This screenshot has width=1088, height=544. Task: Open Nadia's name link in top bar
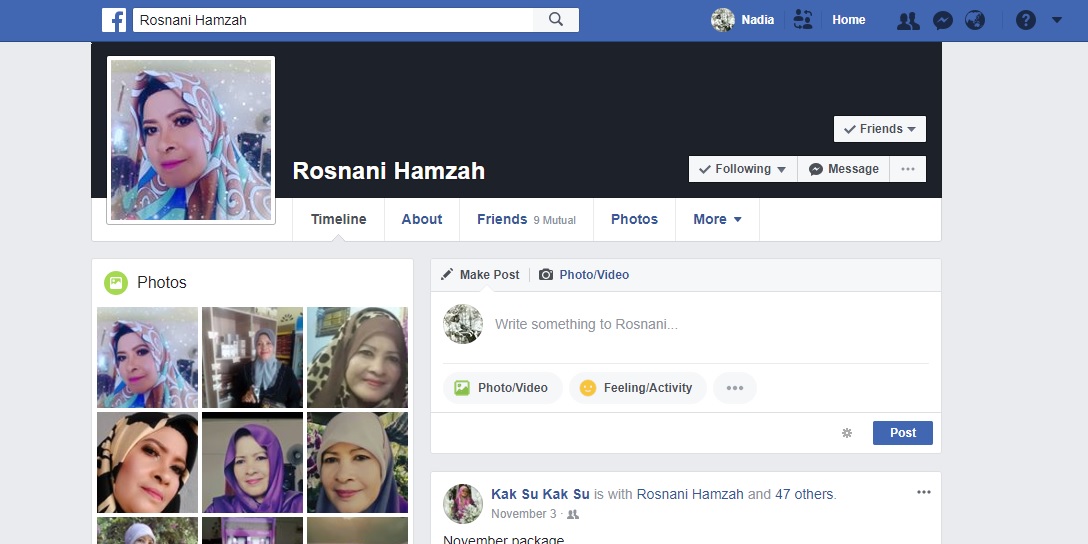tap(758, 20)
